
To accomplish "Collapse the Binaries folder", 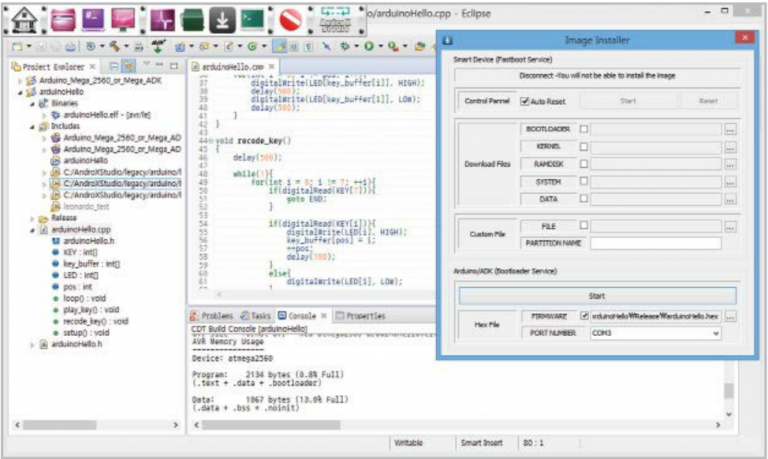I will pos(32,103).
